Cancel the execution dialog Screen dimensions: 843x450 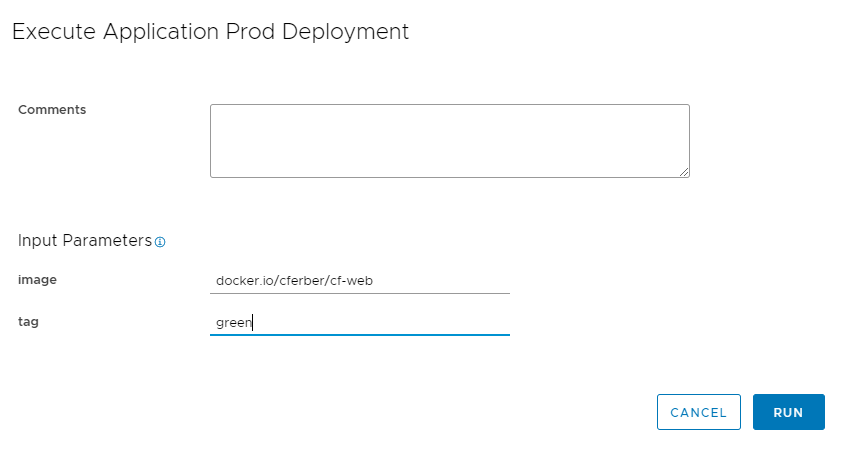pyautogui.click(x=698, y=412)
